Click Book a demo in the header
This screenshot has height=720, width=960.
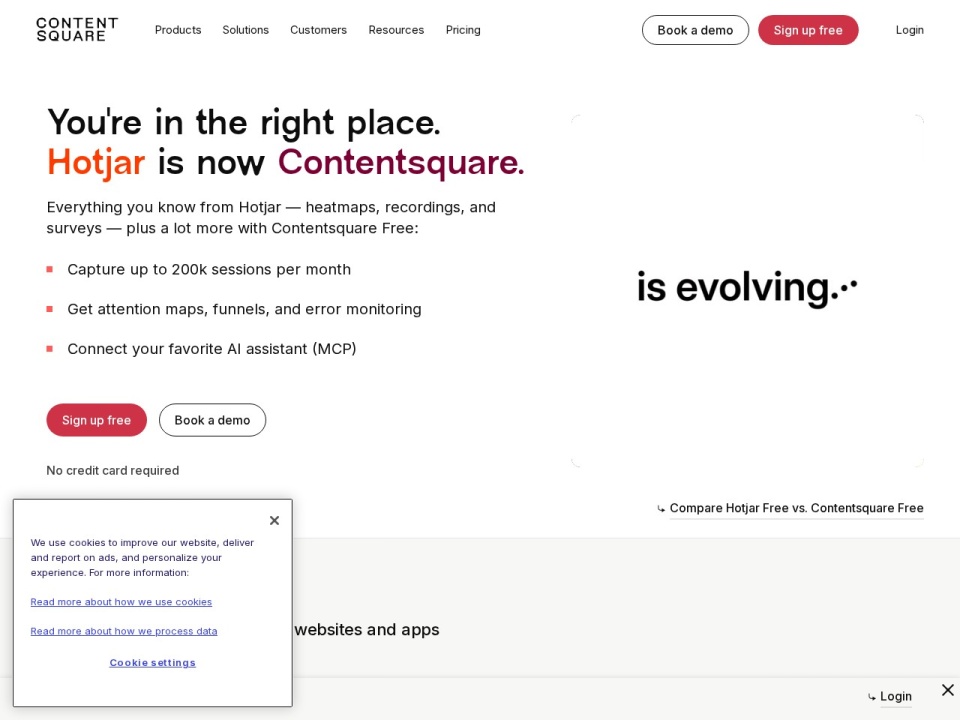pos(695,30)
